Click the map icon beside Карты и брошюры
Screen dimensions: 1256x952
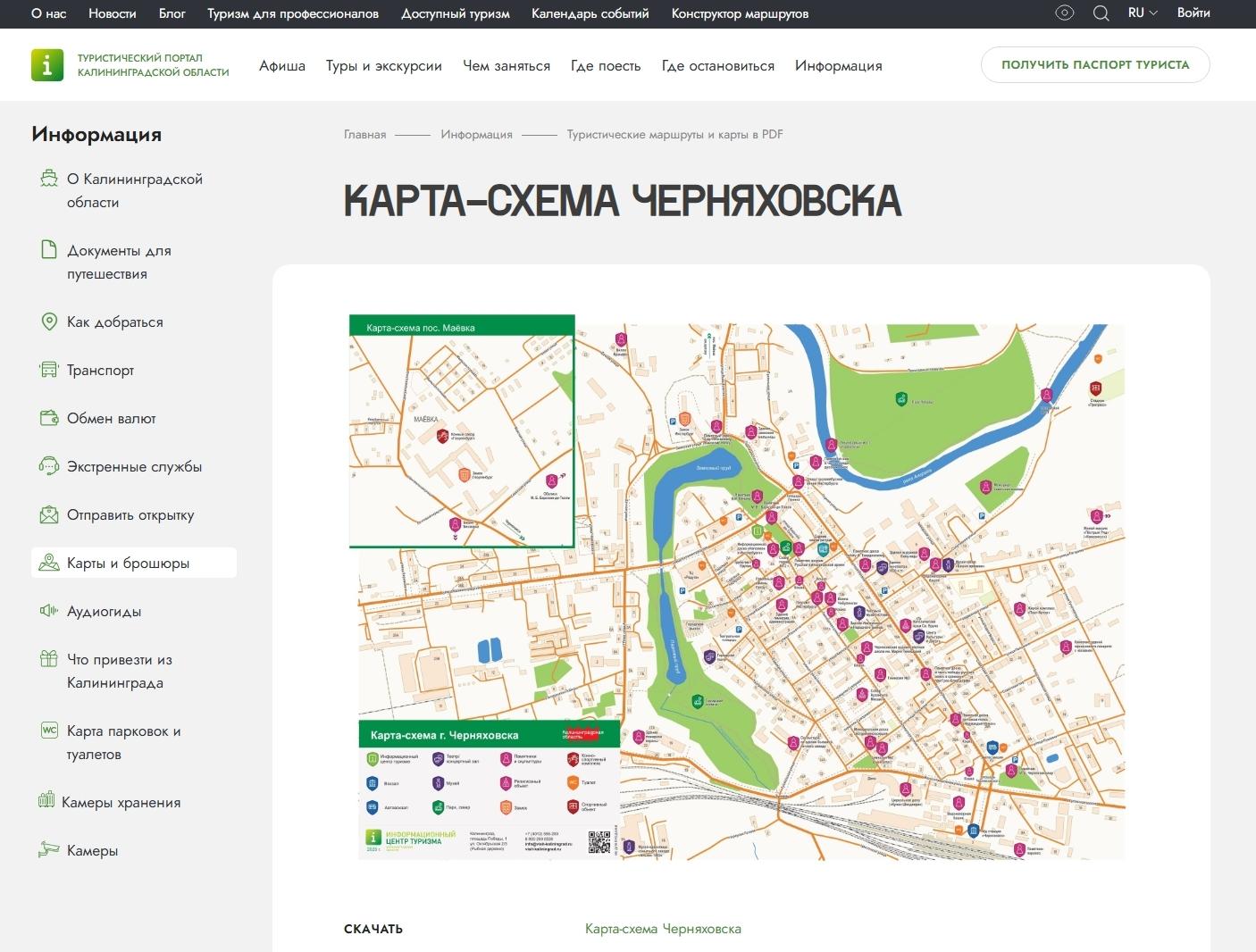tap(49, 563)
